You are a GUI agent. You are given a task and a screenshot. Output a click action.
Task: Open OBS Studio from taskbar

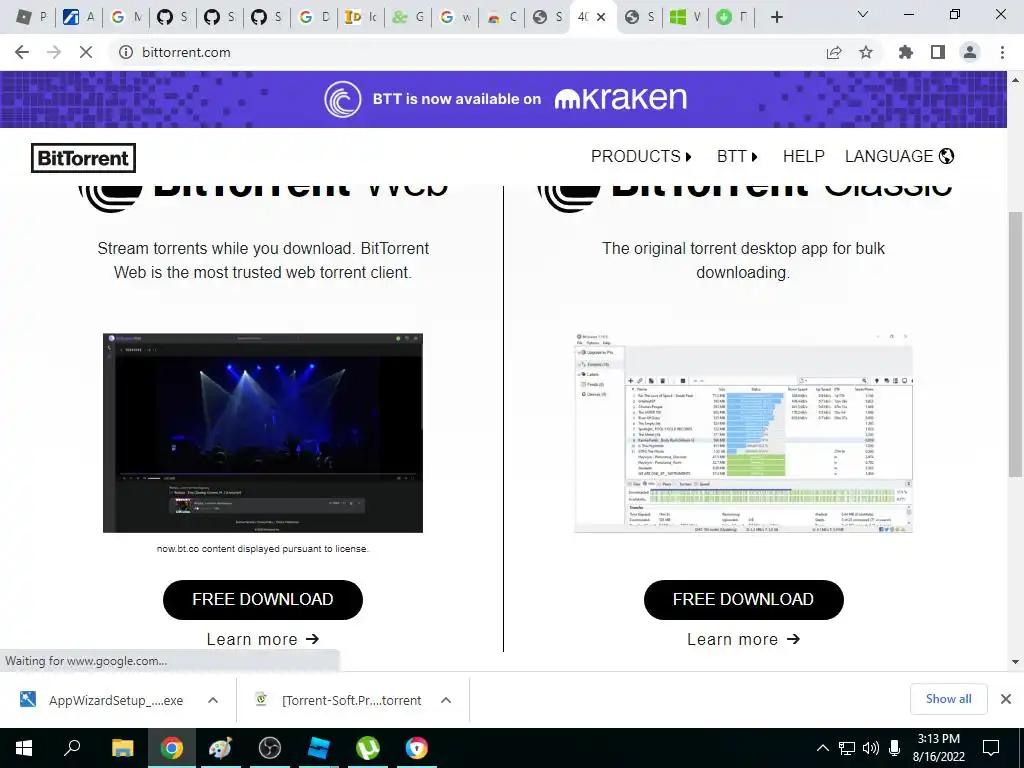pyautogui.click(x=269, y=748)
